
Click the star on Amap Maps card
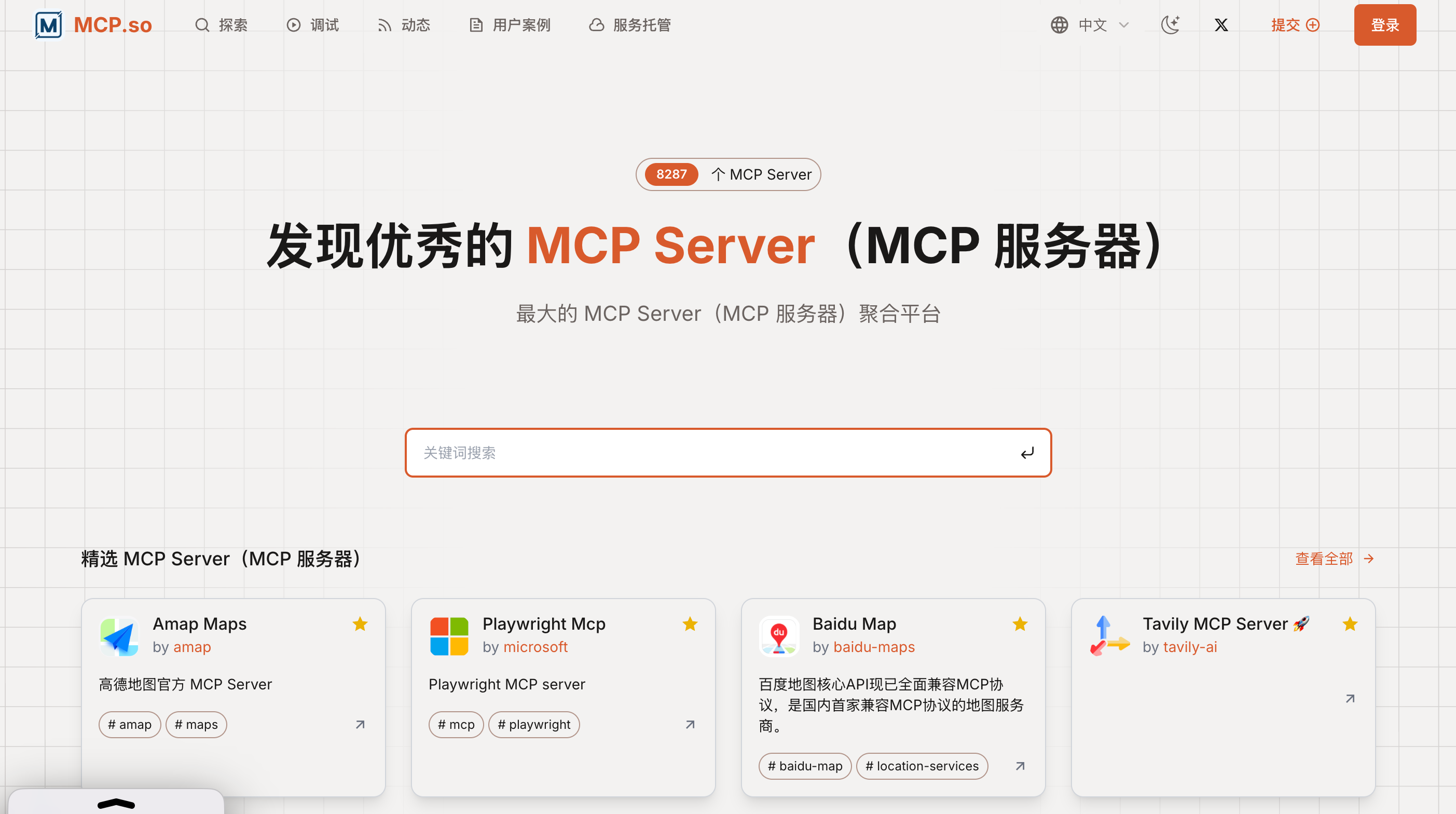pyautogui.click(x=360, y=624)
